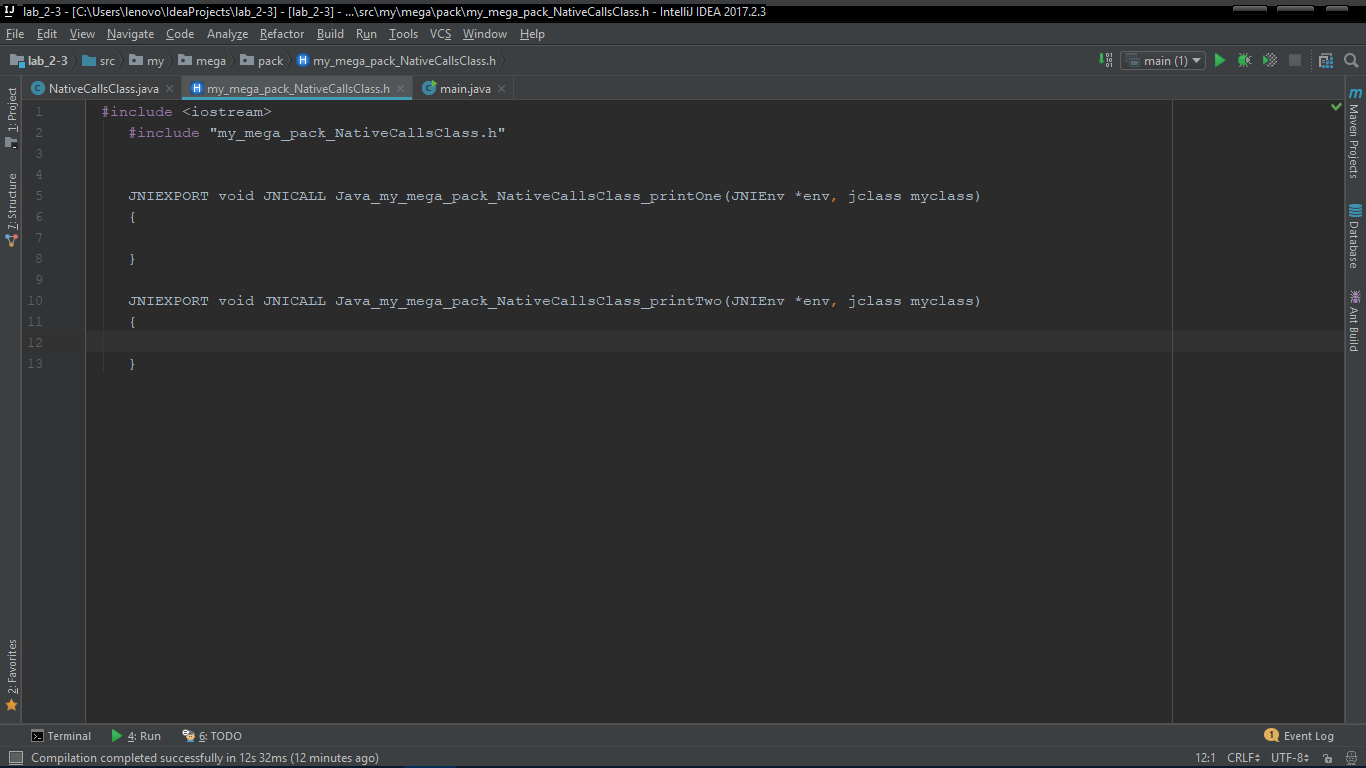Image resolution: width=1366 pixels, height=768 pixels.
Task: Open the 1: Project tool window
Action: point(12,117)
